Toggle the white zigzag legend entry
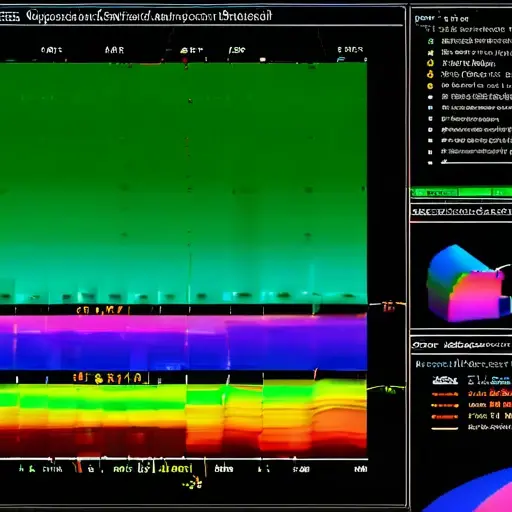Viewport: 512px width, 512px height. point(445,380)
